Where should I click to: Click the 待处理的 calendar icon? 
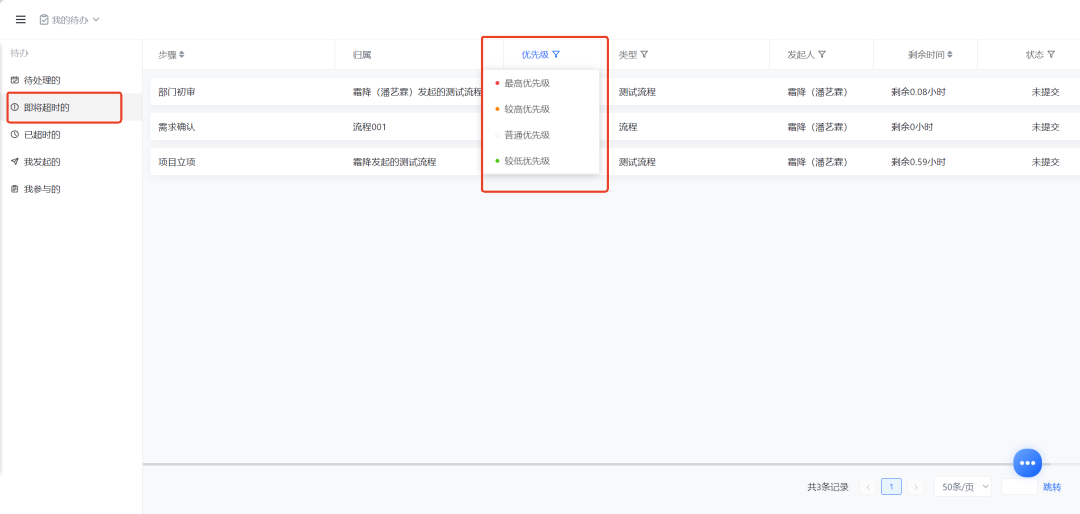(x=14, y=81)
